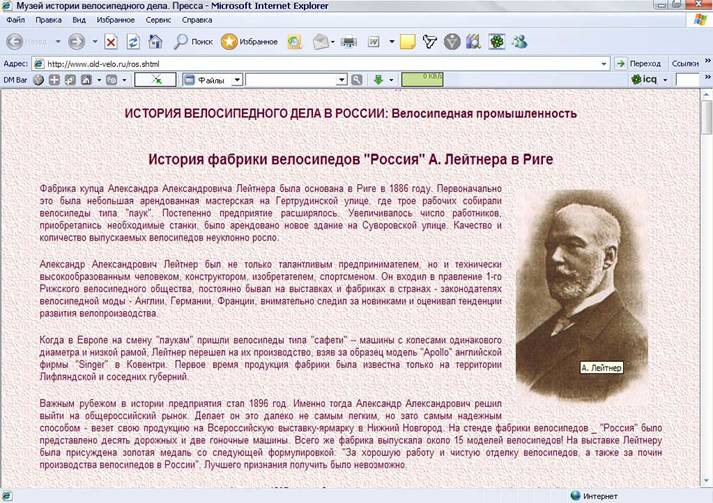Open the Правка menu
This screenshot has width=713, height=503.
48,20
